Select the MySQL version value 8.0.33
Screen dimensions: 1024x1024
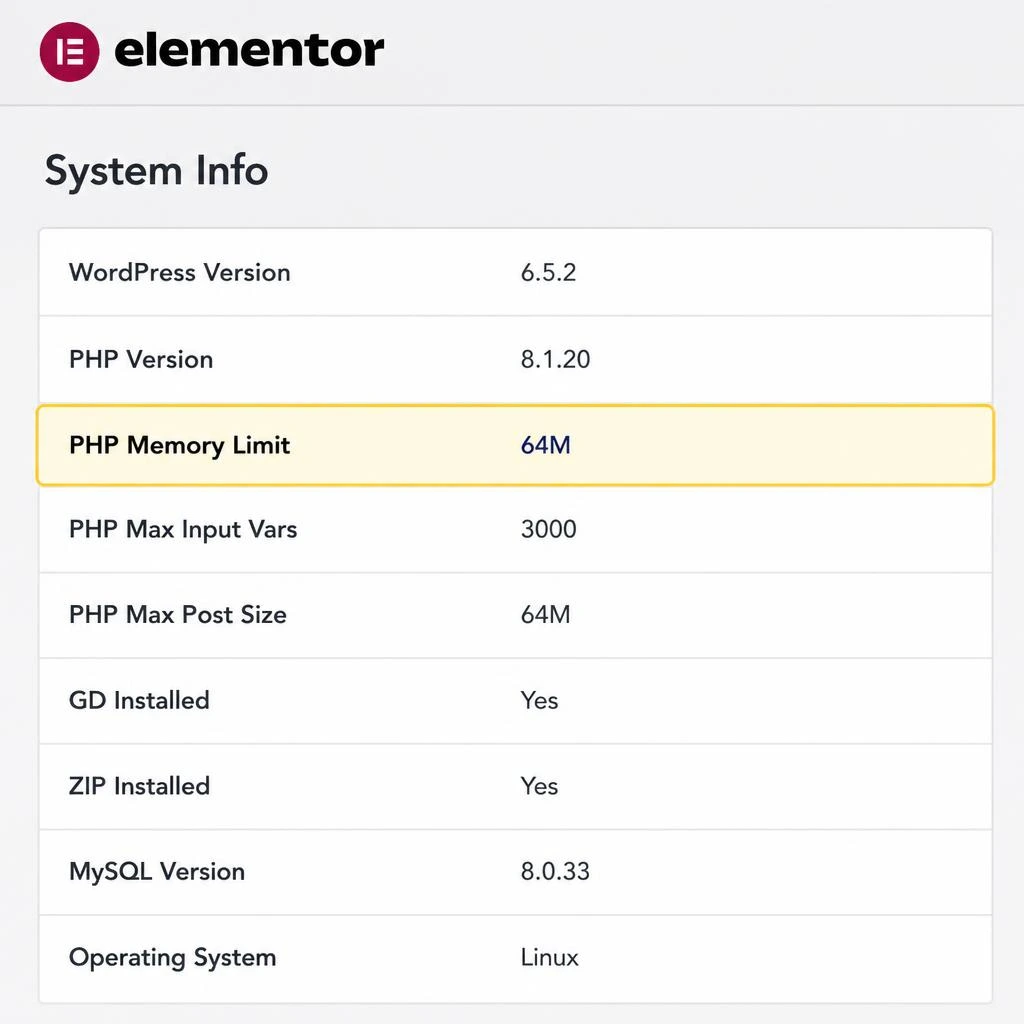555,871
